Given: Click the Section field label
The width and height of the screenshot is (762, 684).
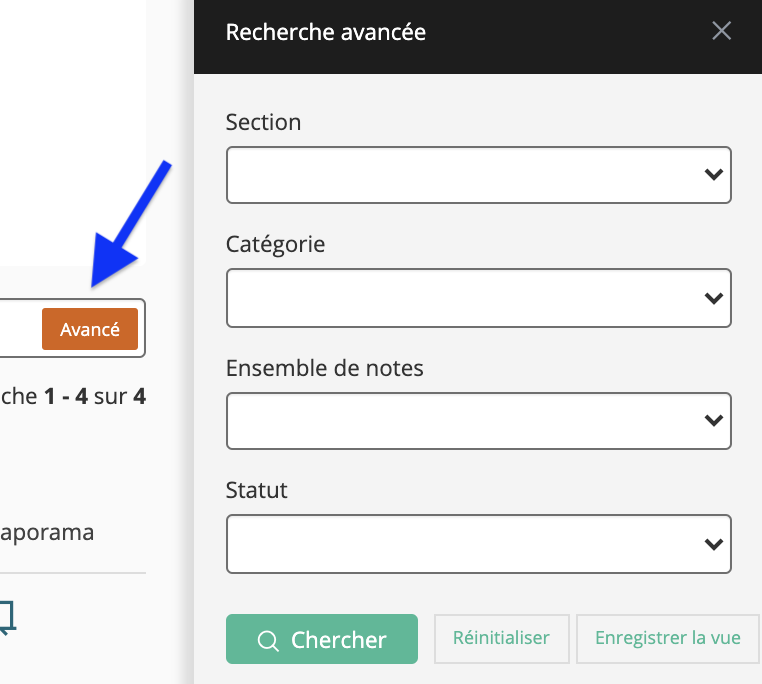Looking at the screenshot, I should tap(263, 122).
